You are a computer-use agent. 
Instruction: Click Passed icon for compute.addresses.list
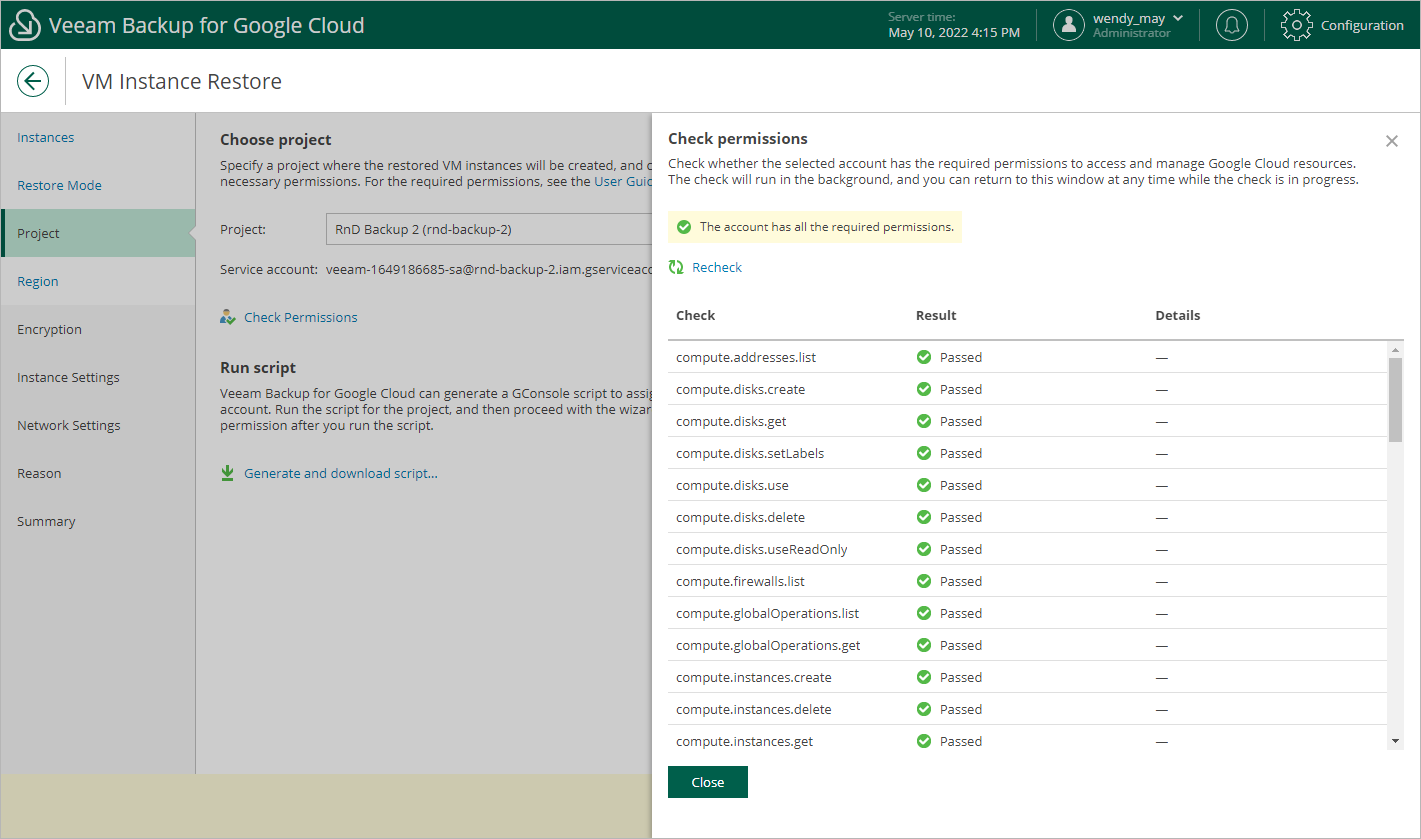[x=924, y=357]
